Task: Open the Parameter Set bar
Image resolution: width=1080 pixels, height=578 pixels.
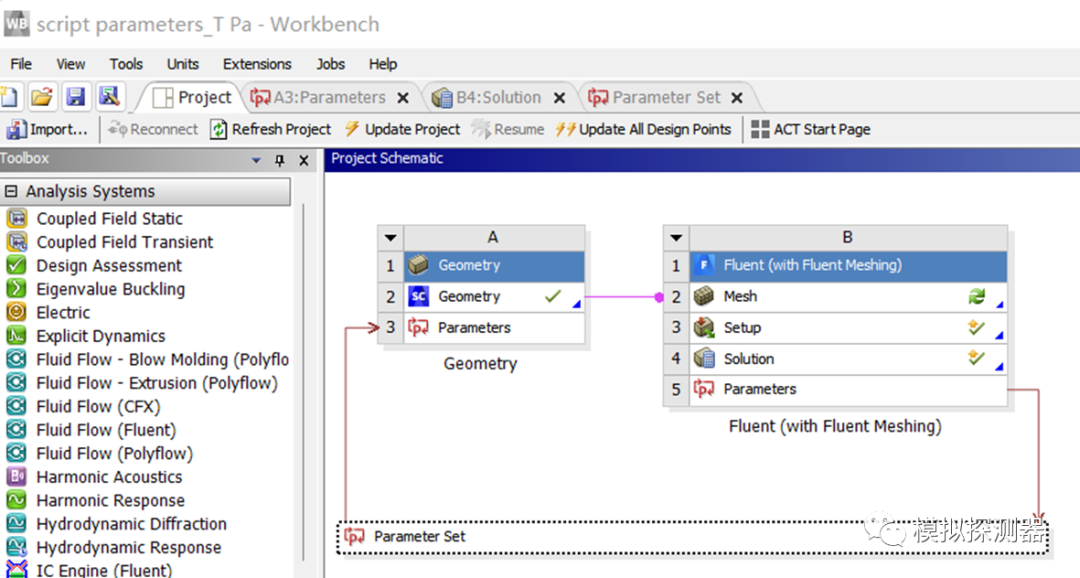Action: 692,537
